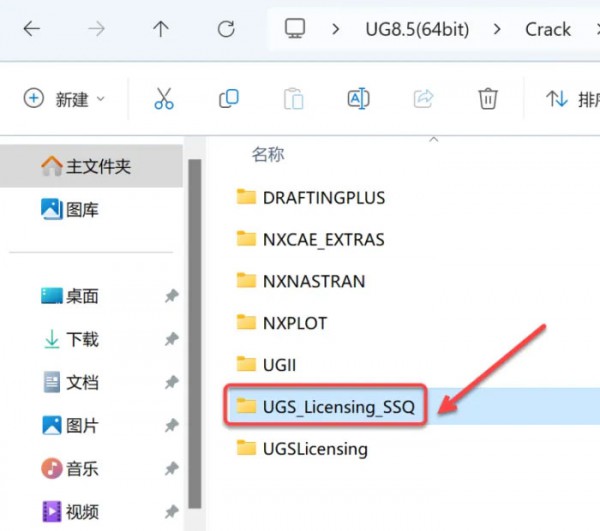
Task: Click folder icon of NXPLOT
Action: pos(246,323)
